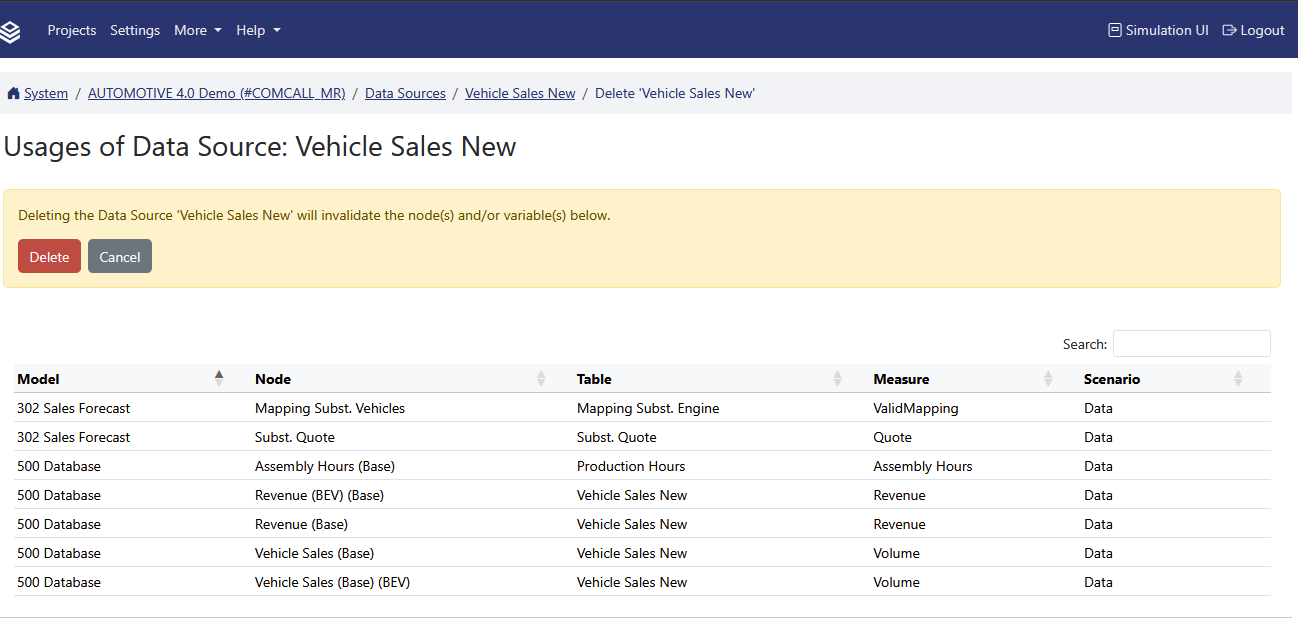Click the stacked layers app logo
1298x624 pixels.
tap(11, 31)
